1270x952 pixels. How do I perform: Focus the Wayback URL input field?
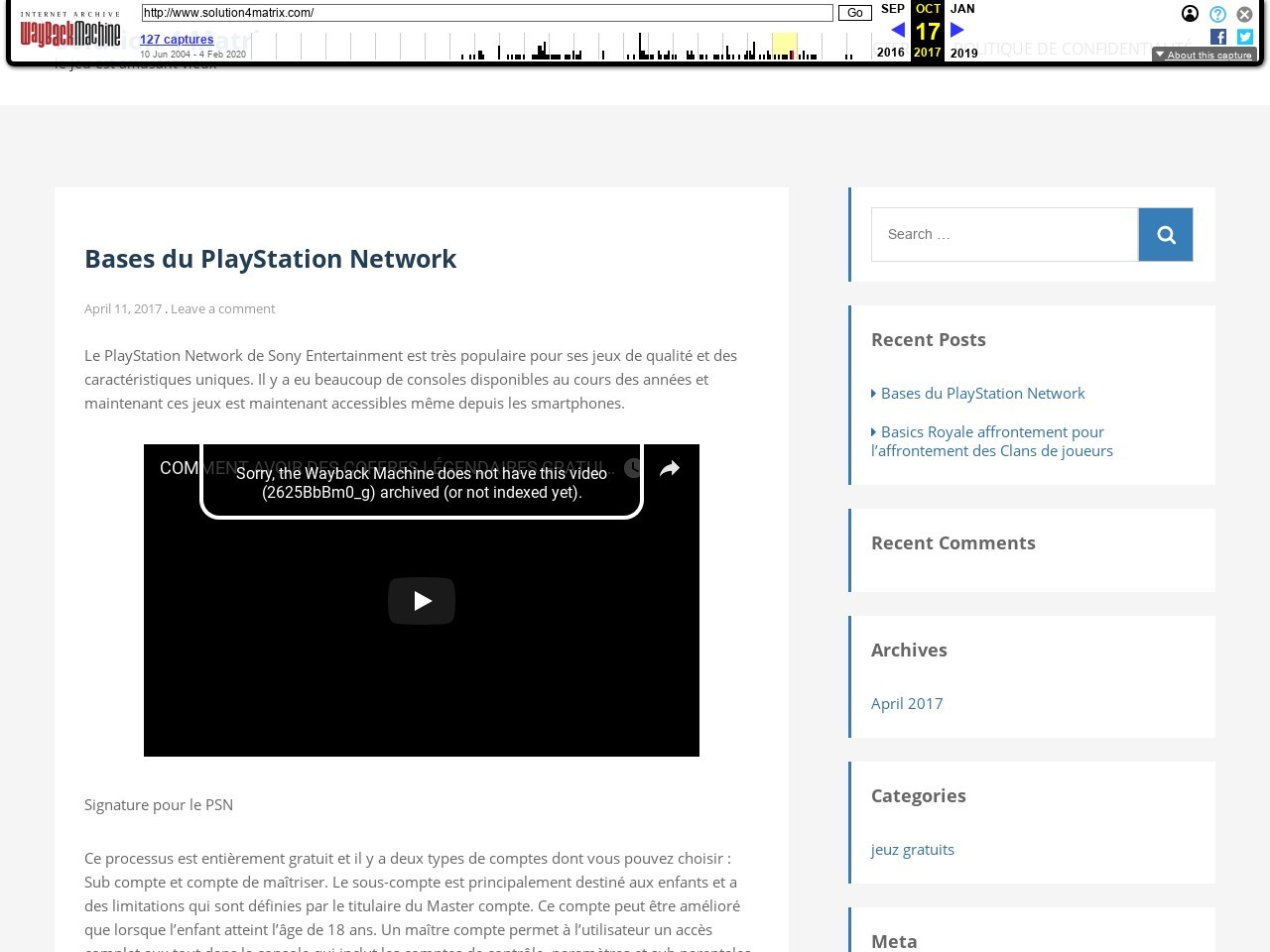point(486,13)
